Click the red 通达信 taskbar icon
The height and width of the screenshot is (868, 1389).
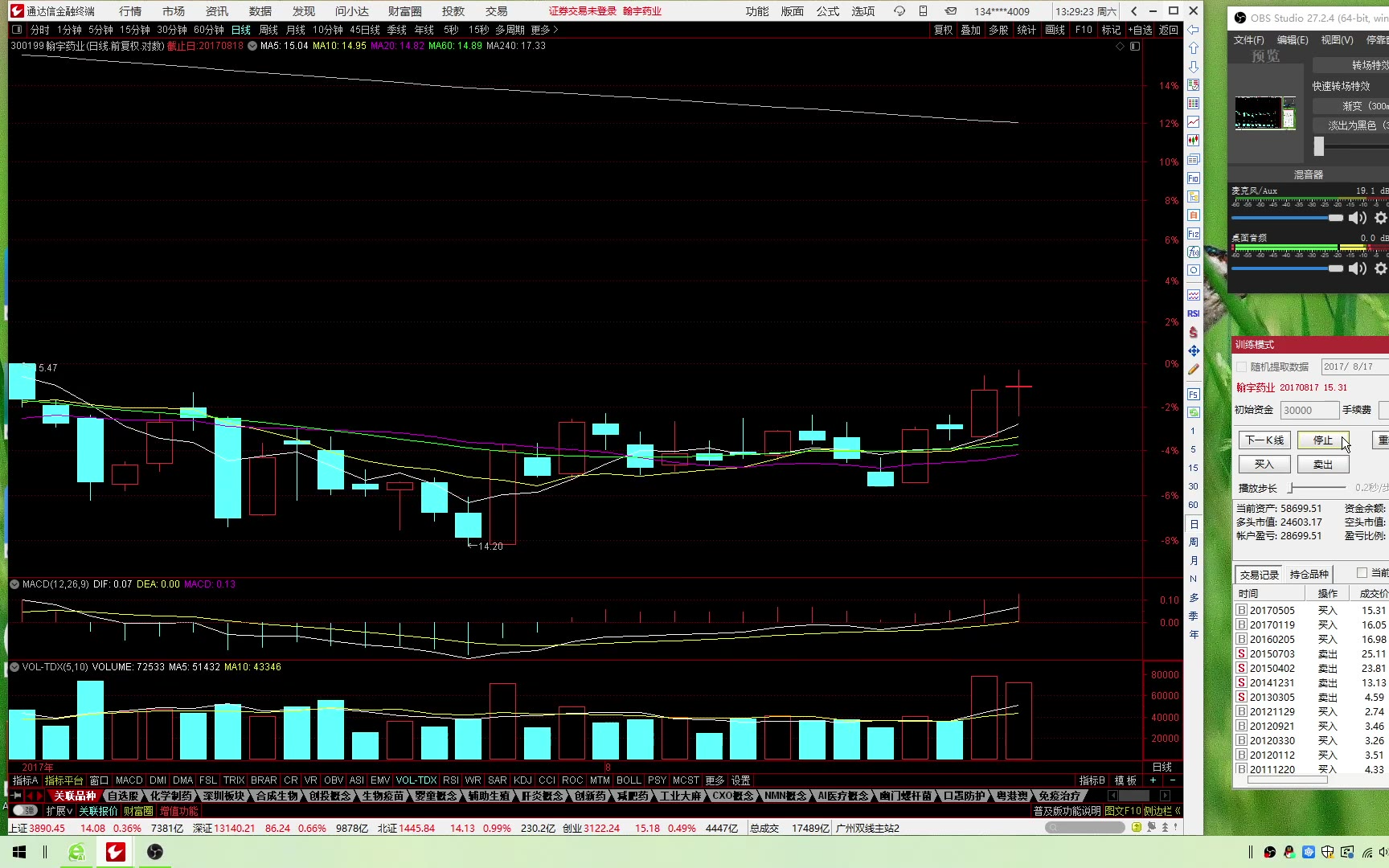116,852
